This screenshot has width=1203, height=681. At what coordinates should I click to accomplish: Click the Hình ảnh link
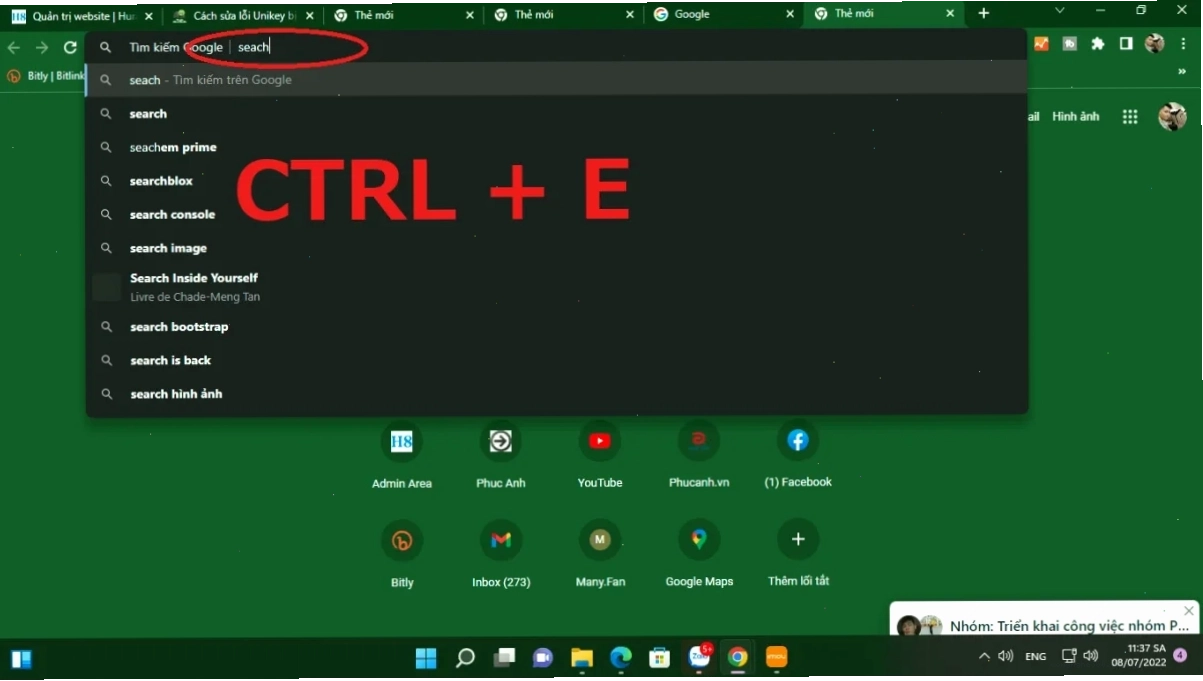pyautogui.click(x=1075, y=117)
